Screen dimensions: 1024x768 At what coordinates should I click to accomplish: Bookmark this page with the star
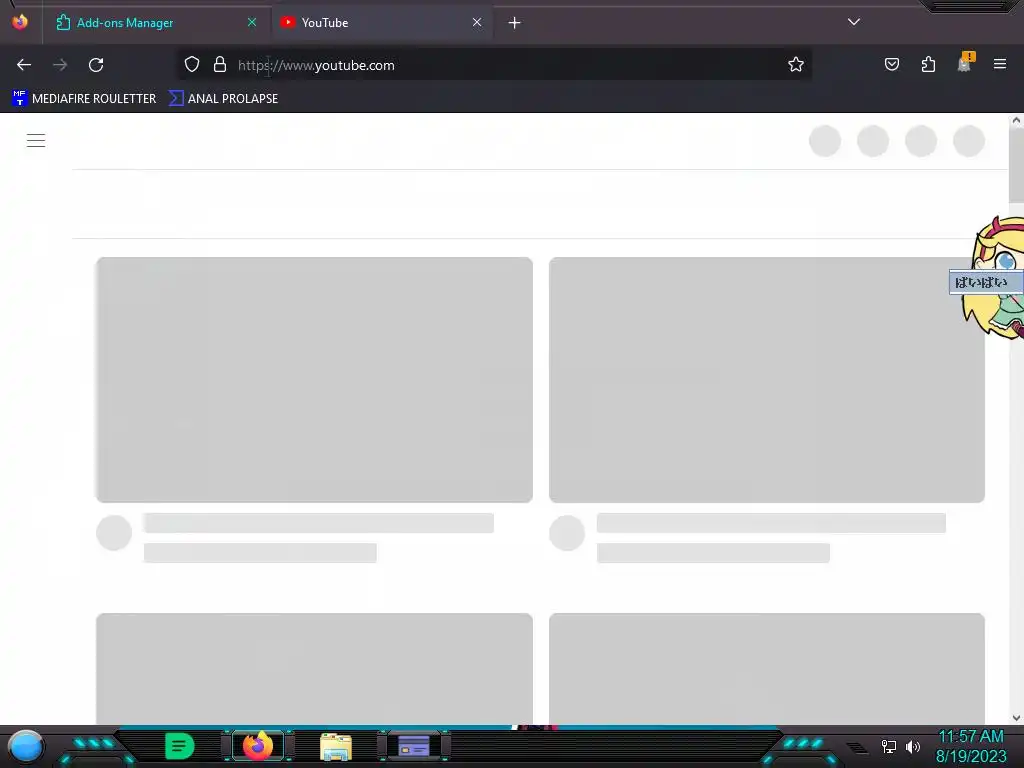click(x=795, y=65)
